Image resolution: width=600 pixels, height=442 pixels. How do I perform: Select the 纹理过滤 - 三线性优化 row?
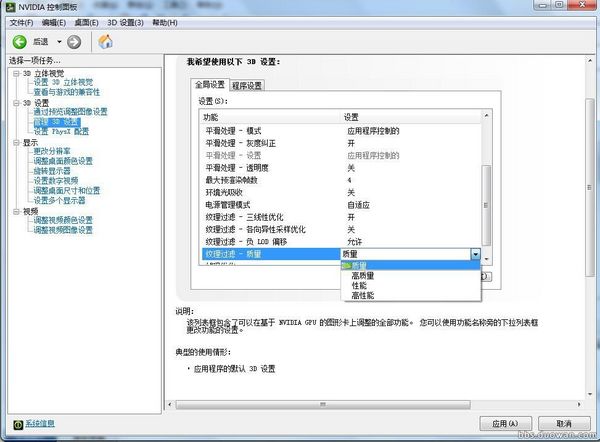(341, 217)
